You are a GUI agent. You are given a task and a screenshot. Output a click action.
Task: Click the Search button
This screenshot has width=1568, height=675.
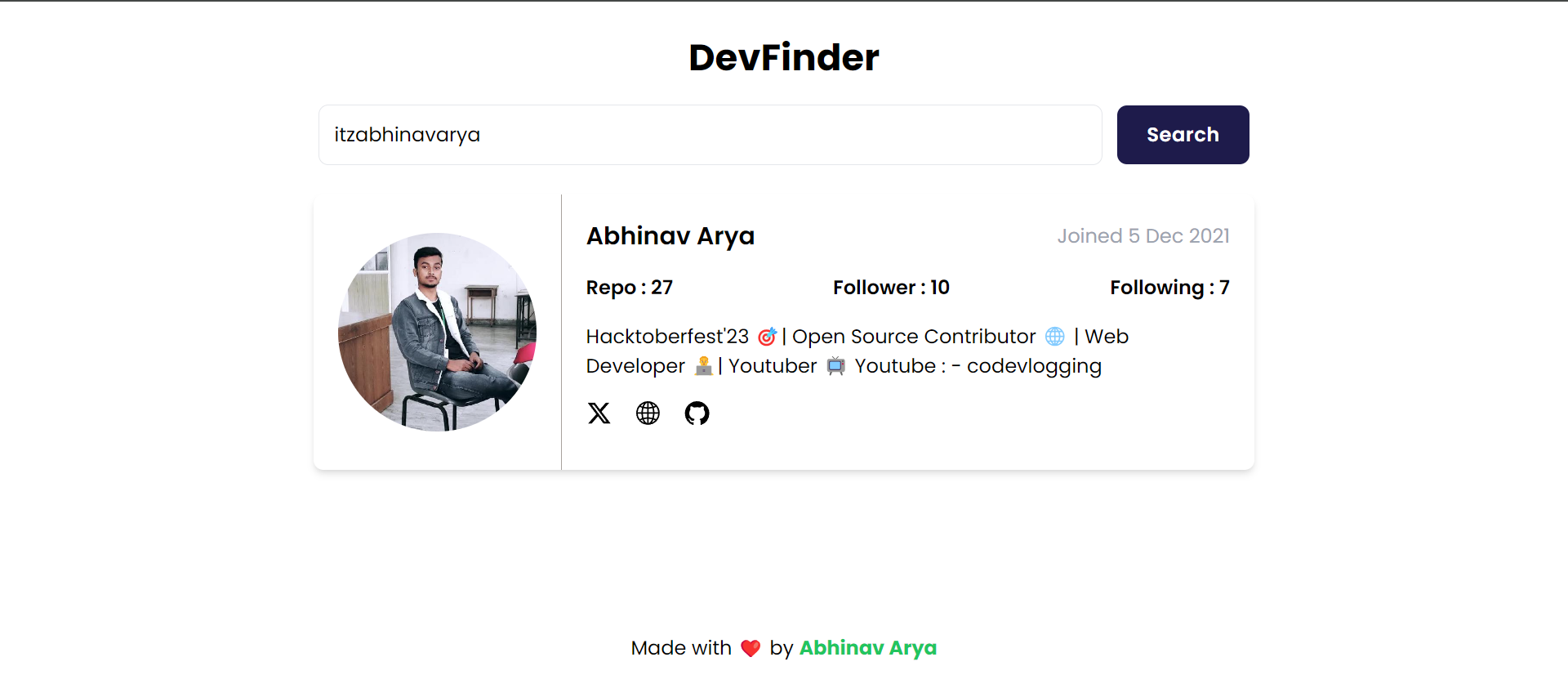1183,135
